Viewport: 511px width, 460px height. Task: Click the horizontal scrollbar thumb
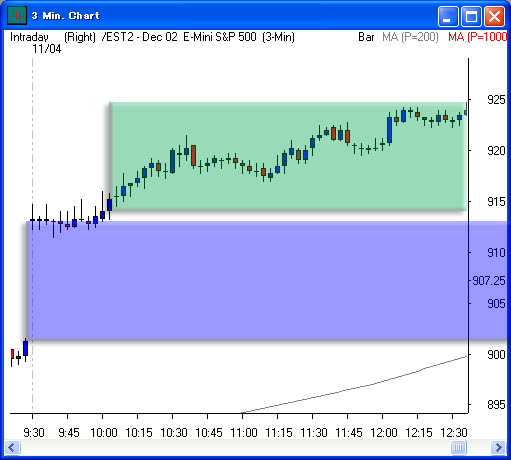pyautogui.click(x=459, y=447)
